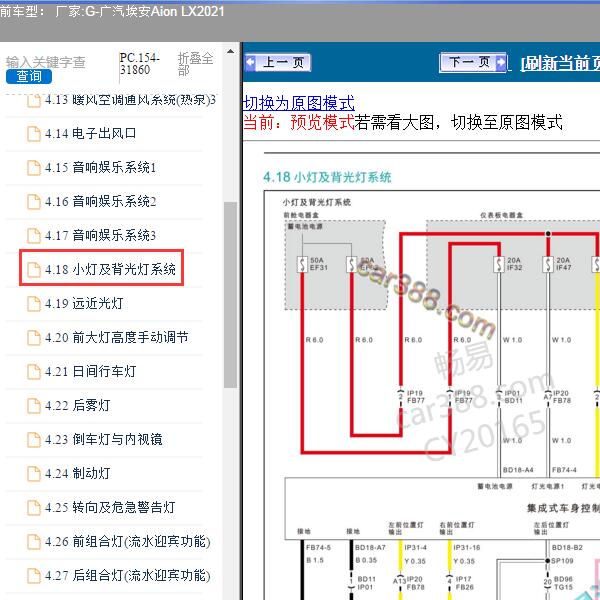Click the wiring diagram preview image
600x600 pixels.
pyautogui.click(x=432, y=395)
